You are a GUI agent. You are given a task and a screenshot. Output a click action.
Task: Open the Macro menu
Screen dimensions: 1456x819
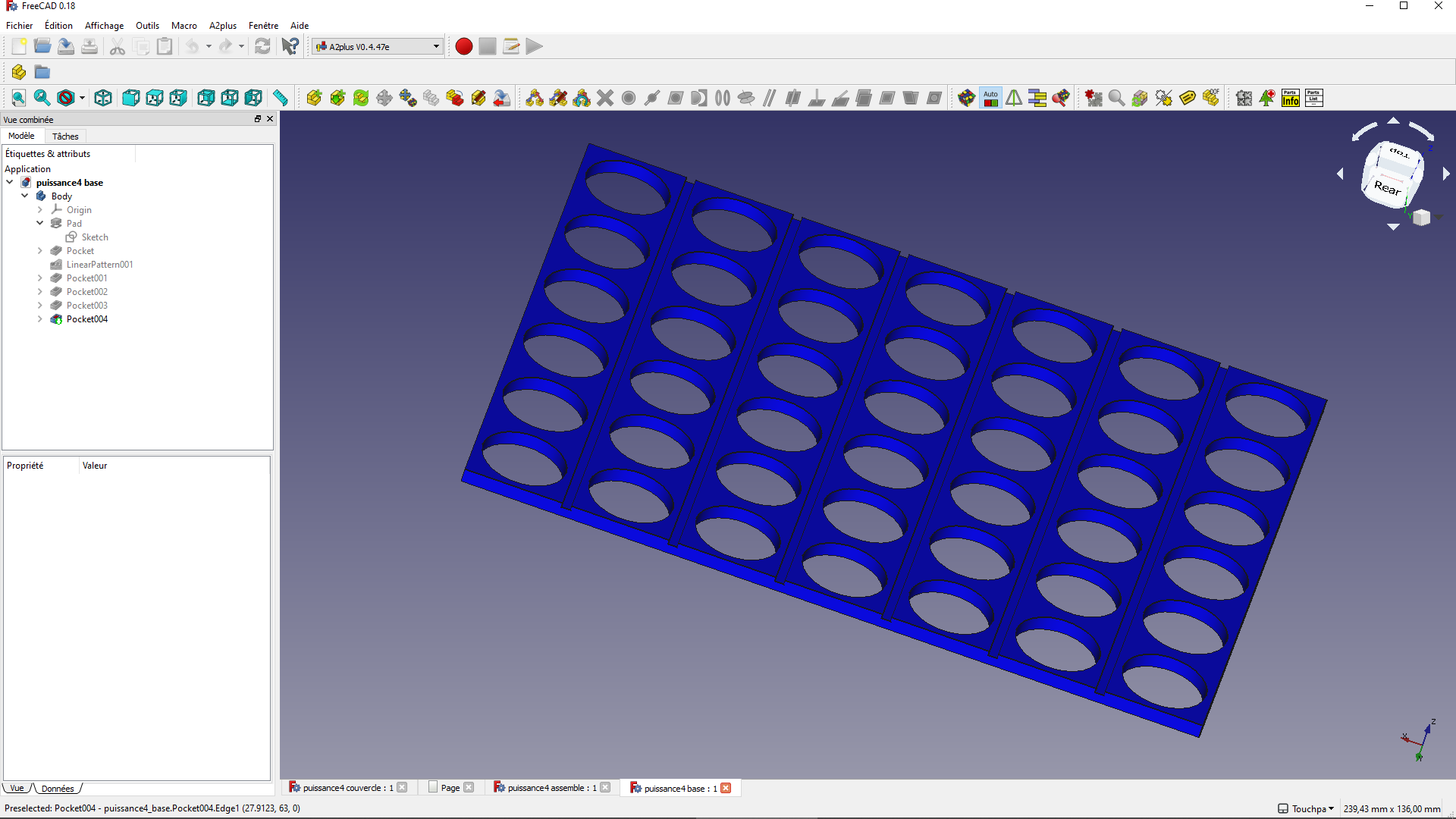click(x=184, y=25)
